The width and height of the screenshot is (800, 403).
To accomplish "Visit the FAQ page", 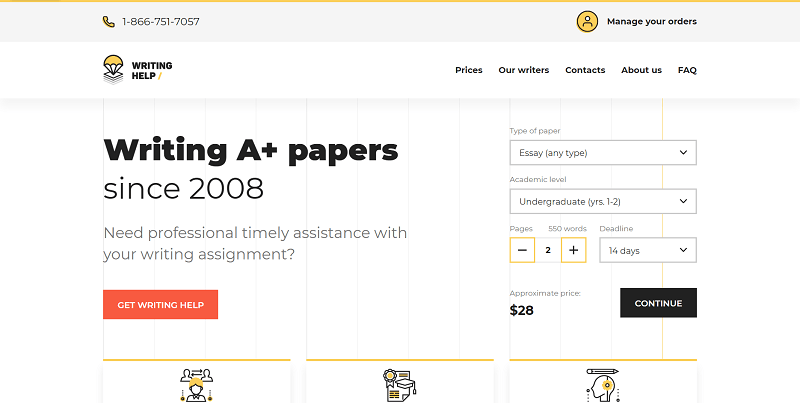I will point(687,70).
